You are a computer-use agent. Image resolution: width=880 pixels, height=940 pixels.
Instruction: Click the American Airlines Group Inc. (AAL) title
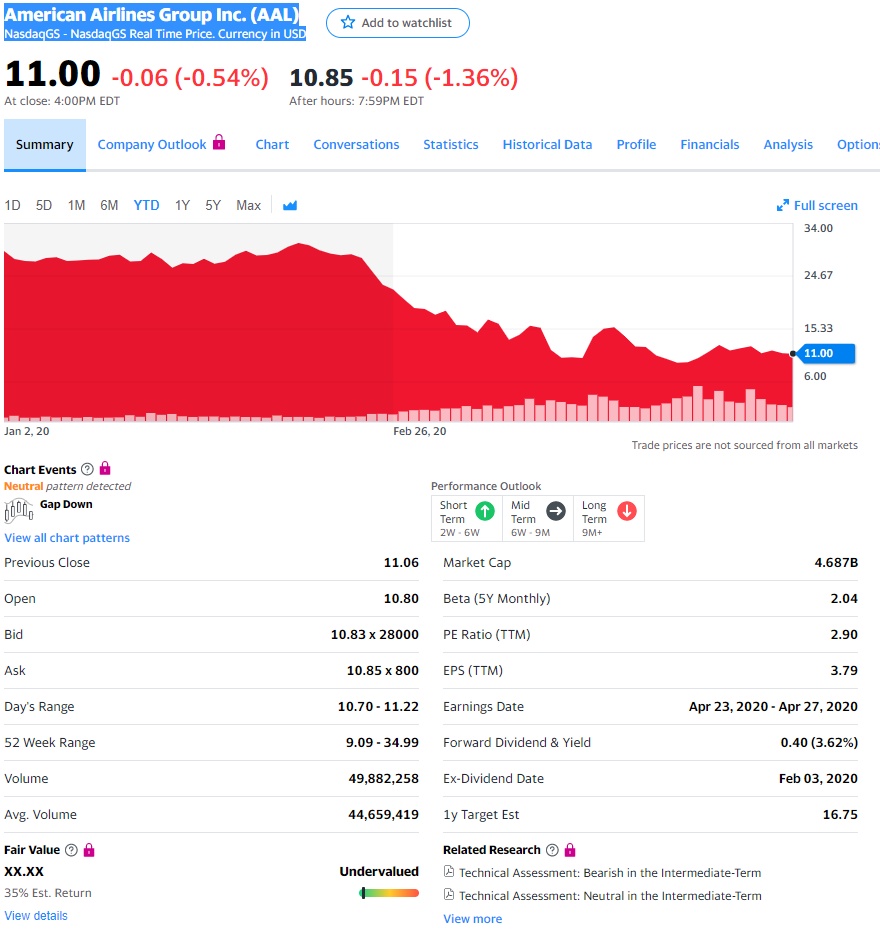[152, 14]
